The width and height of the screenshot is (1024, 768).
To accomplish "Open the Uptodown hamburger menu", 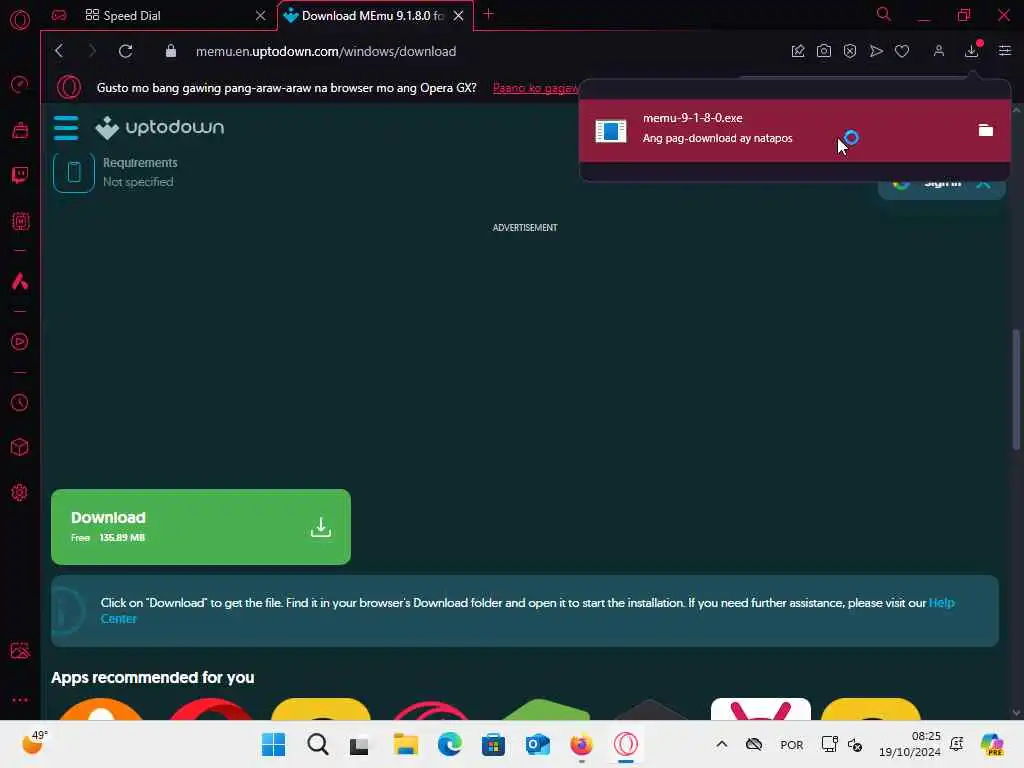I will click(66, 127).
